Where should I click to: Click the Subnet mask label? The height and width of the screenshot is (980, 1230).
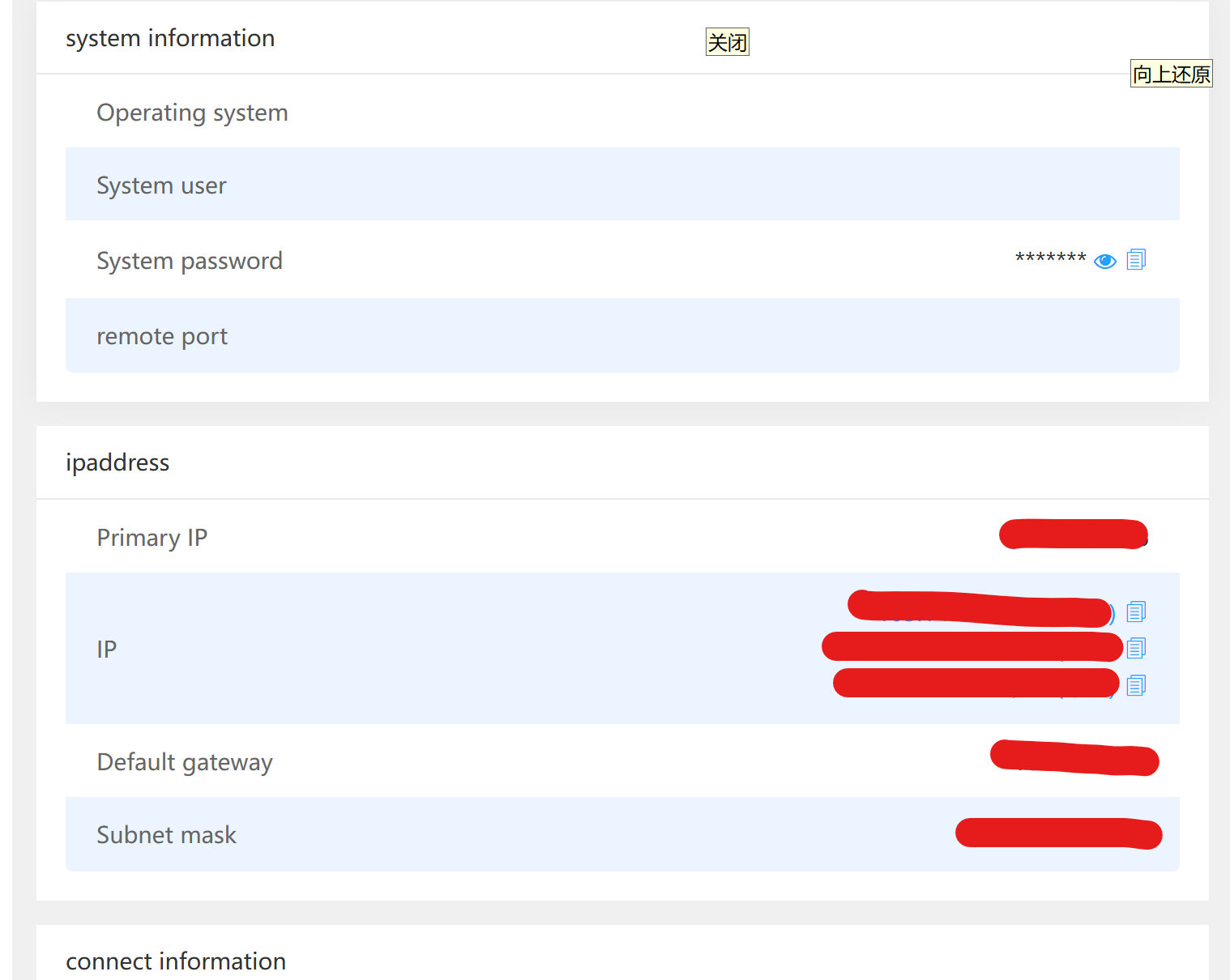[166, 835]
